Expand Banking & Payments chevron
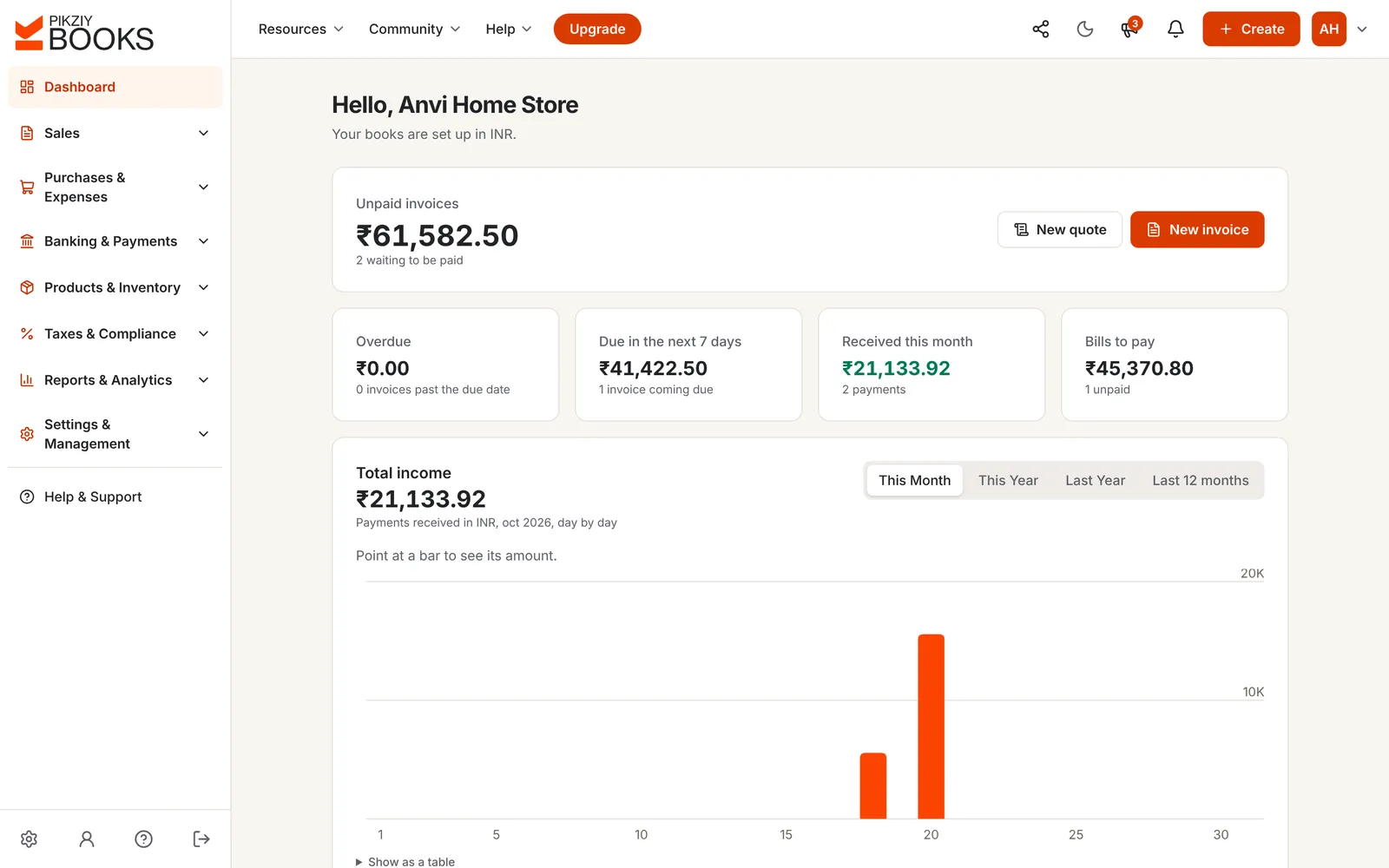This screenshot has height=868, width=1389. click(x=204, y=241)
